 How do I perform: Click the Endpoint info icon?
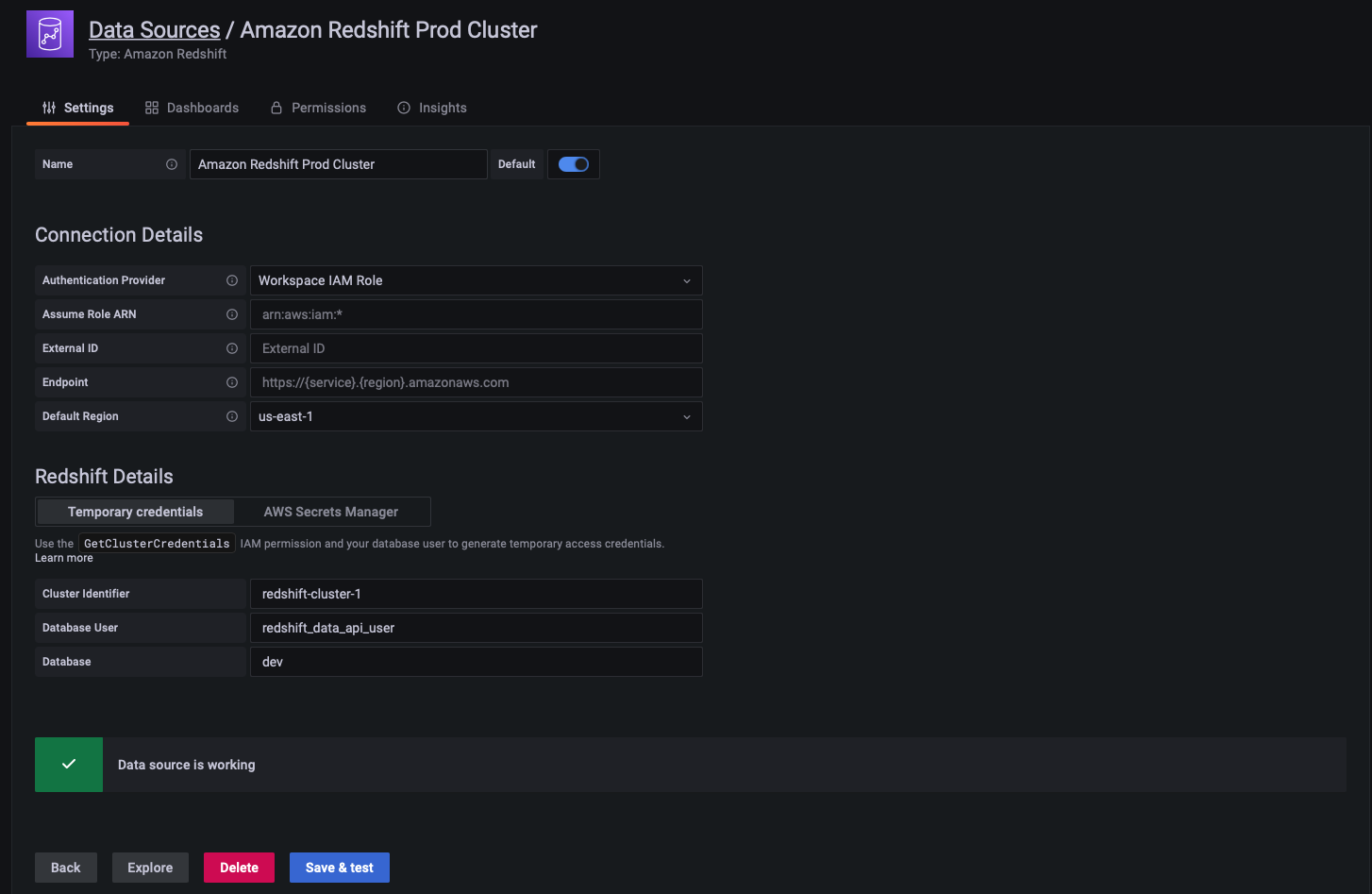click(x=232, y=382)
